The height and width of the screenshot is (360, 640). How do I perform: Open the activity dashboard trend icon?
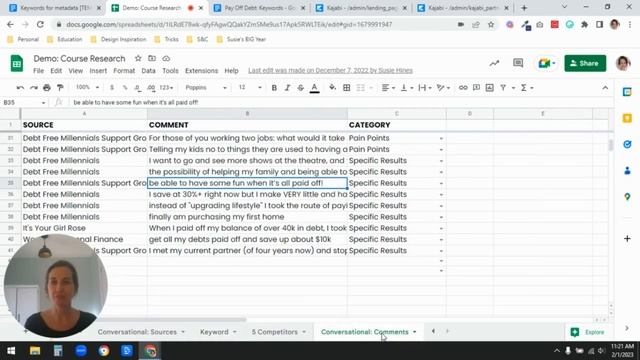(x=494, y=63)
